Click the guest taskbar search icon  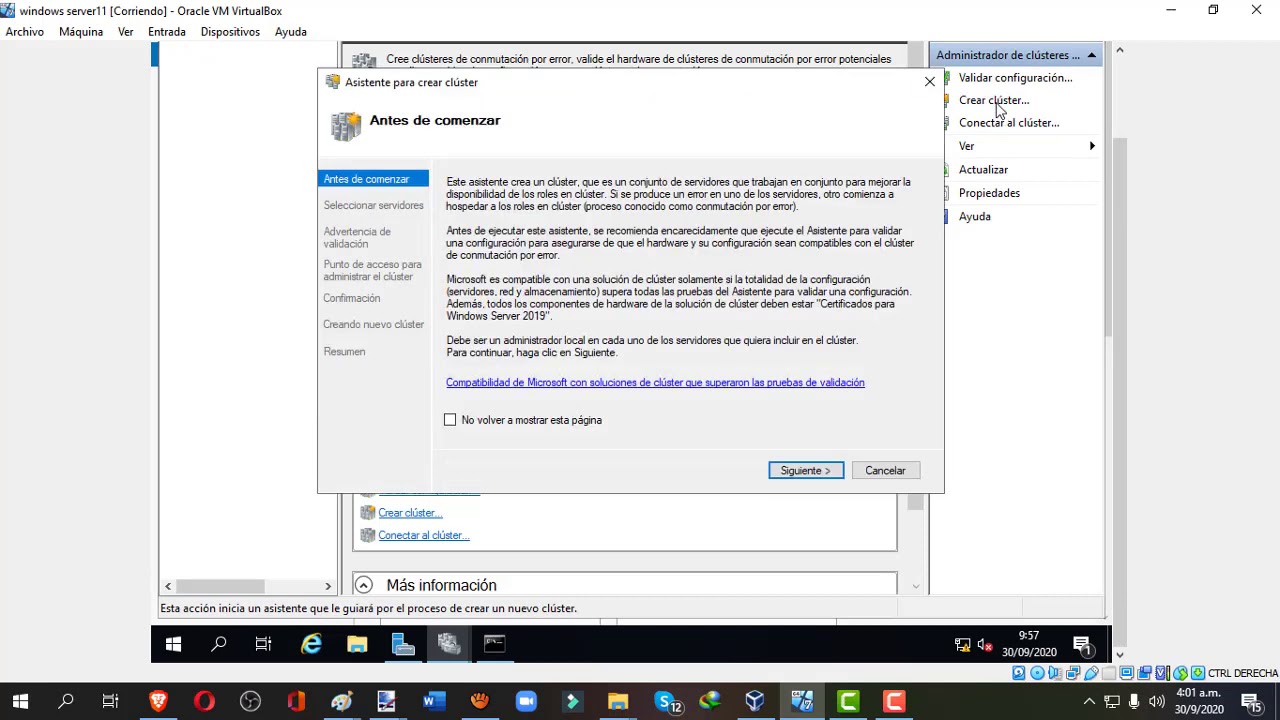(218, 645)
